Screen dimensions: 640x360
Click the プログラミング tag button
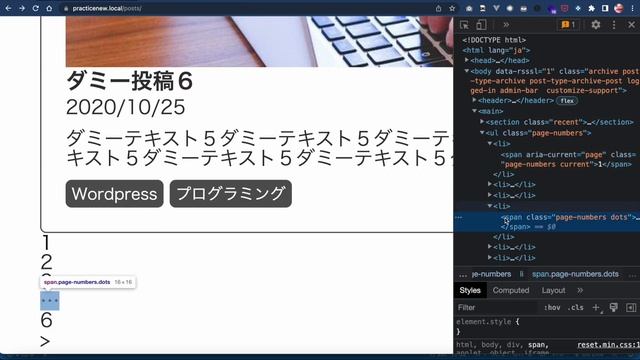pos(231,193)
